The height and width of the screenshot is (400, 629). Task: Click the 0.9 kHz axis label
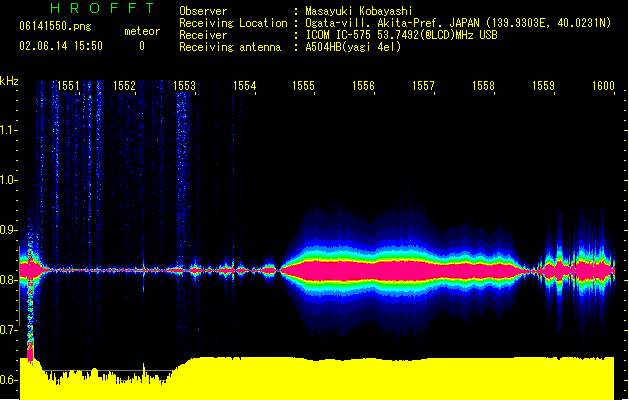click(8, 230)
